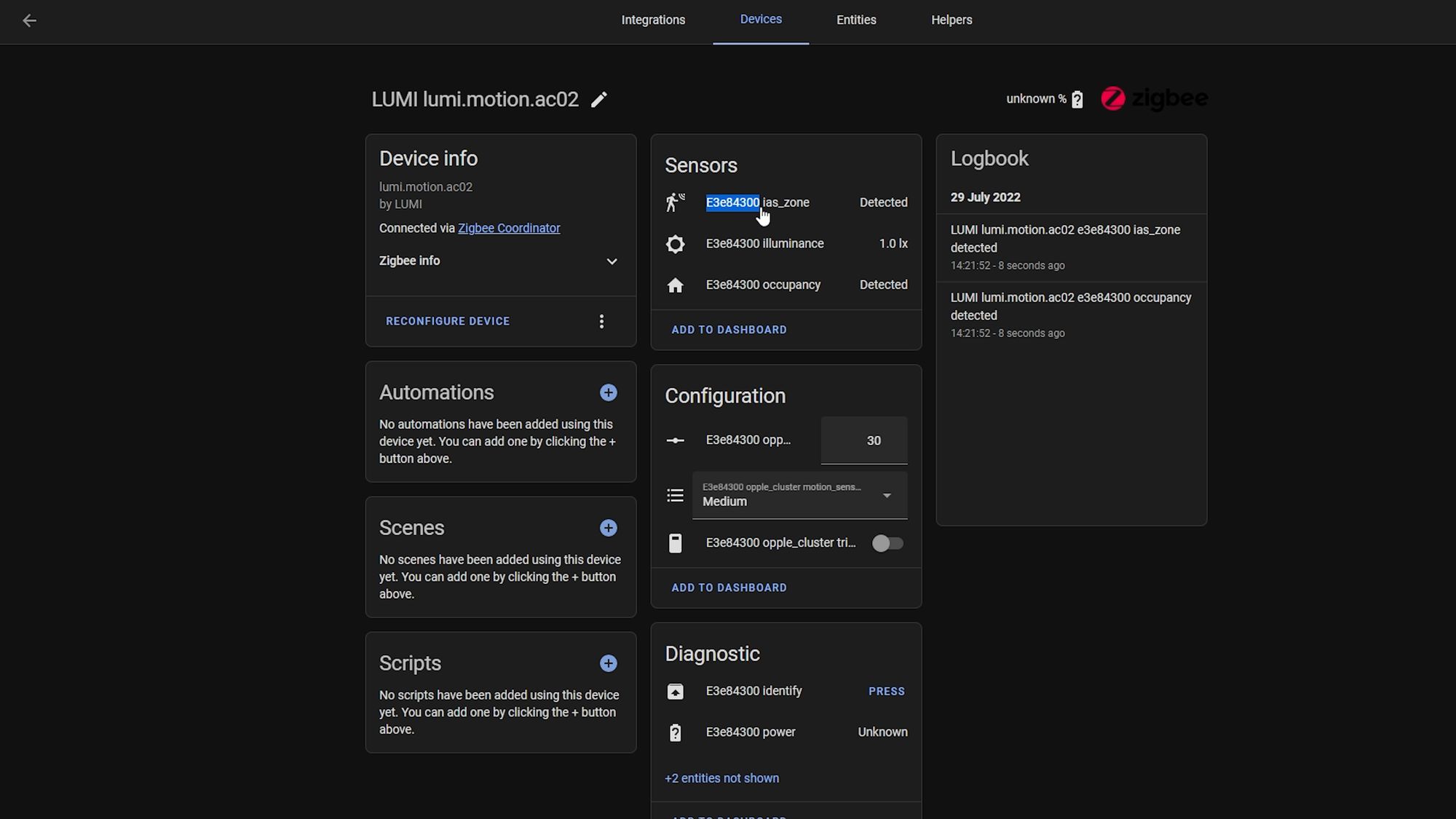Image resolution: width=1456 pixels, height=819 pixels.
Task: Click the opple number slider icon
Action: tap(676, 440)
